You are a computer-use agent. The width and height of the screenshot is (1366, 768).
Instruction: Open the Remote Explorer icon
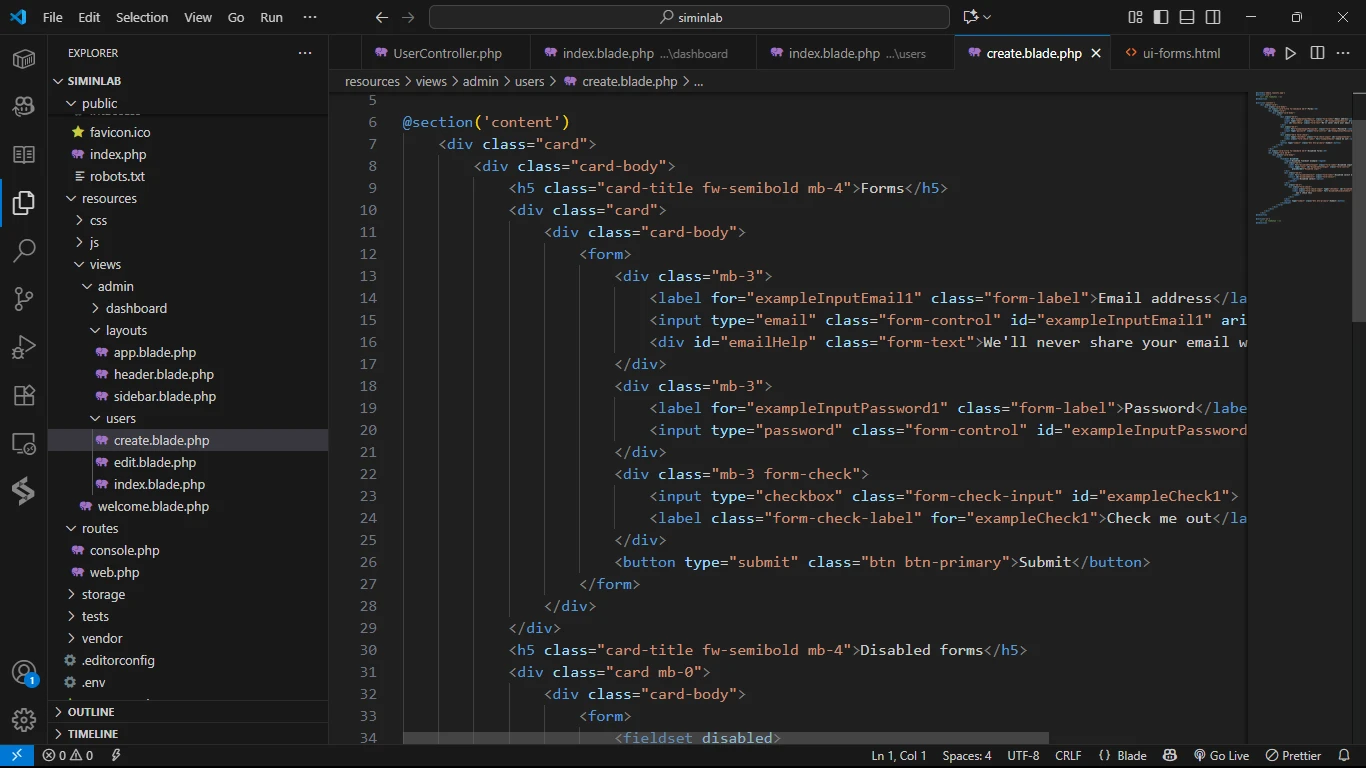24,443
